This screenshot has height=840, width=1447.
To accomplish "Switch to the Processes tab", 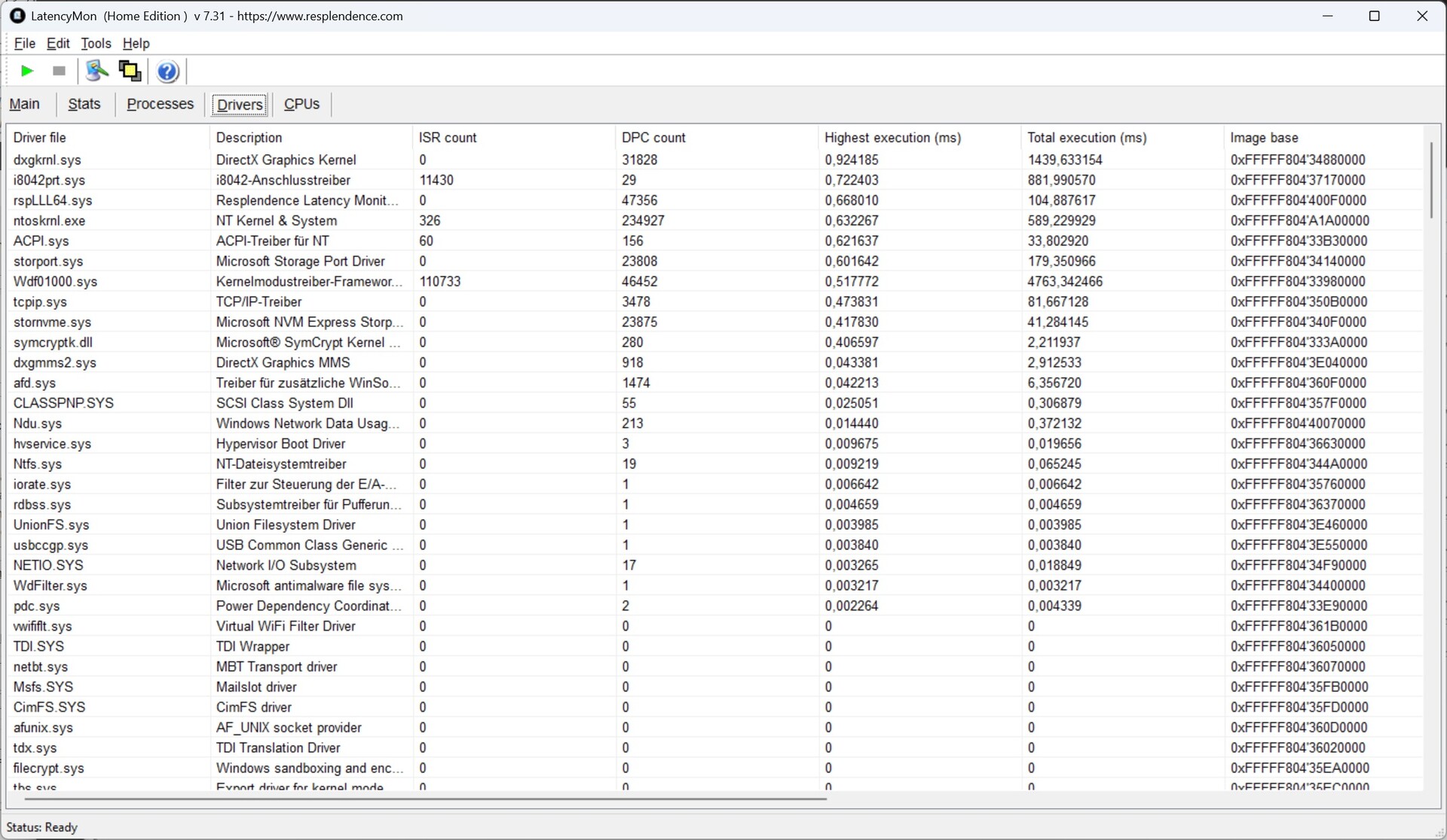I will pos(160,104).
